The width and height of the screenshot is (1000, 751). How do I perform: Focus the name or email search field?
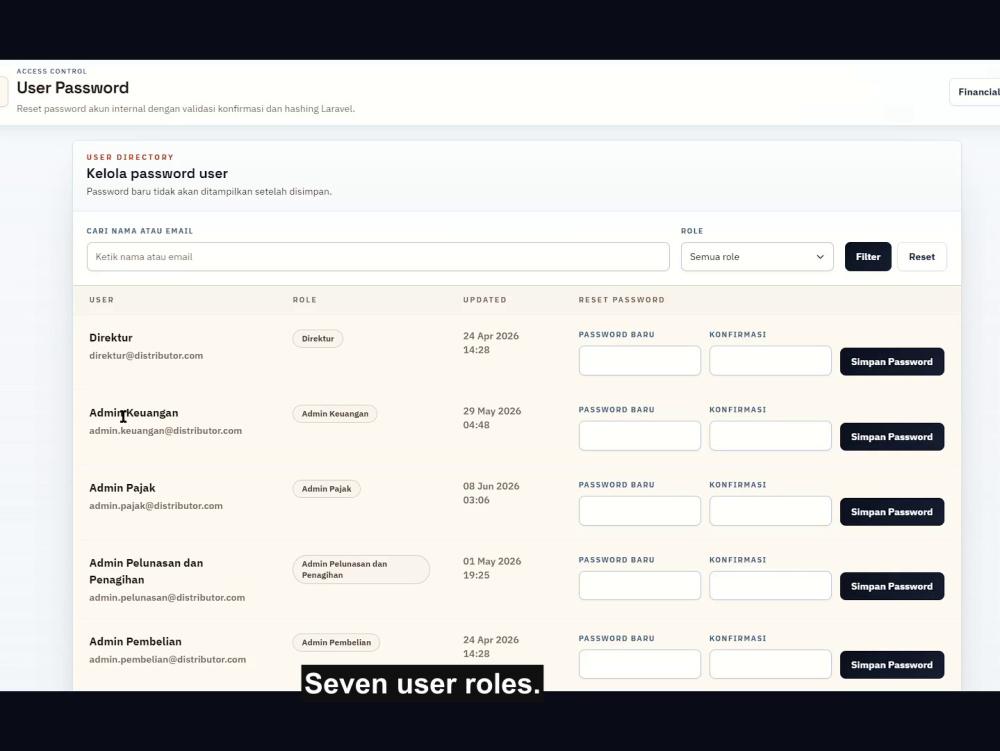point(378,256)
